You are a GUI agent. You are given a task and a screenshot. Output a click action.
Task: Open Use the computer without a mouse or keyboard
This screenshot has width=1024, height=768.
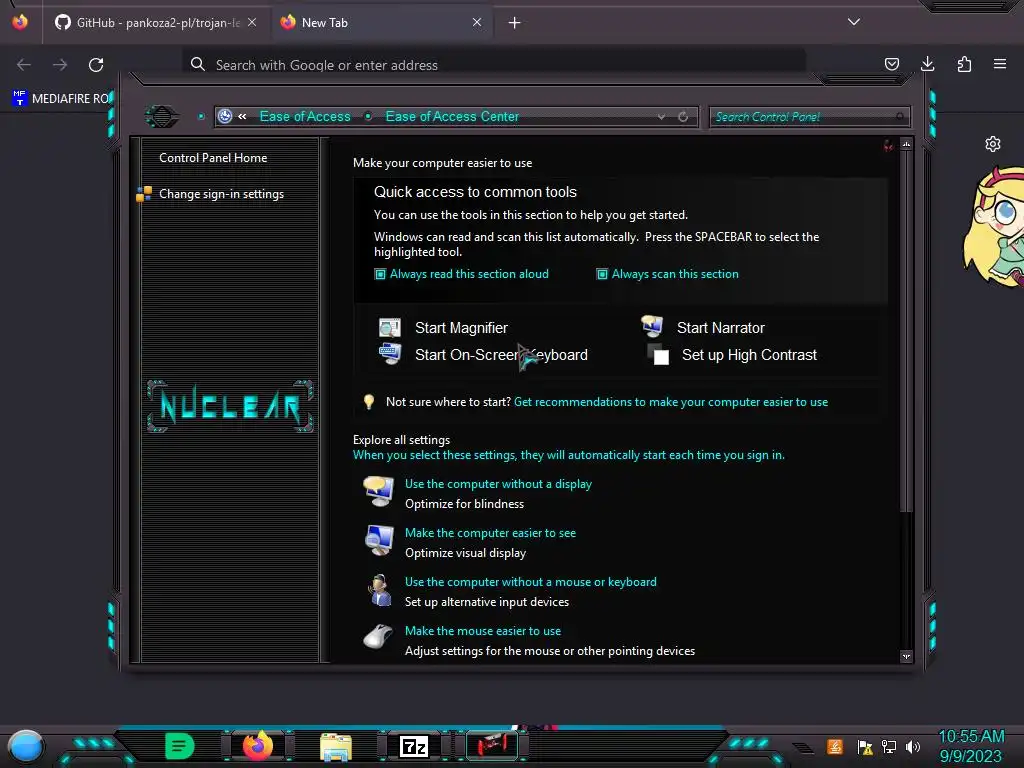click(x=531, y=582)
